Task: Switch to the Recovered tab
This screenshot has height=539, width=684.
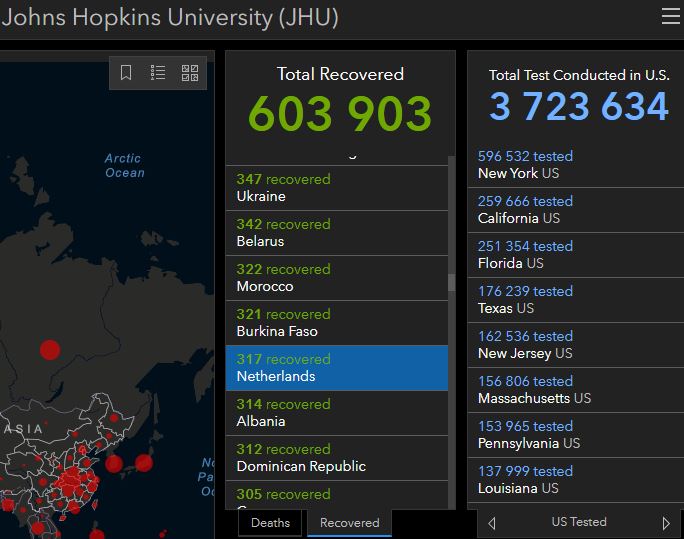Action: point(349,522)
